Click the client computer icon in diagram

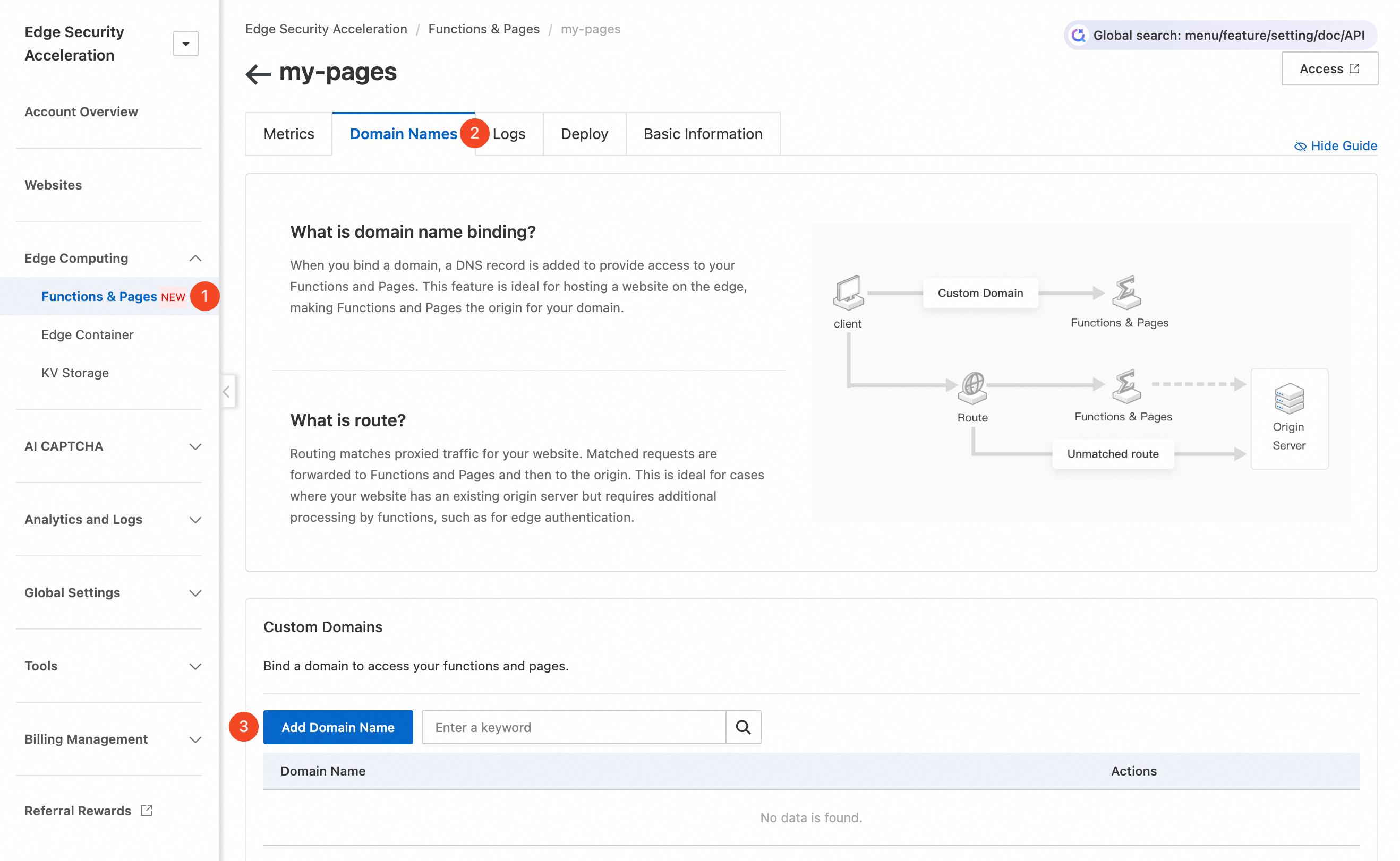click(848, 292)
